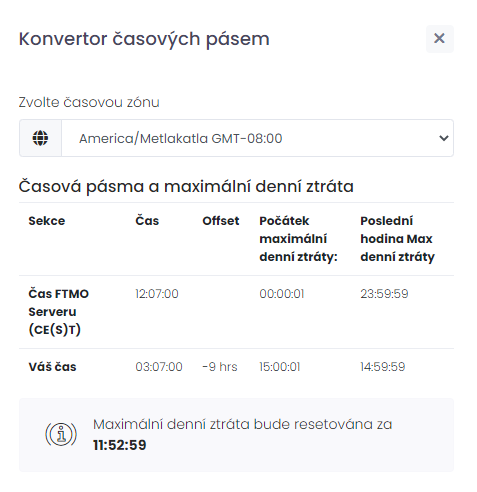Image resolution: width=477 pixels, height=492 pixels.
Task: Click the info icon near reset countdown
Action: [x=61, y=434]
